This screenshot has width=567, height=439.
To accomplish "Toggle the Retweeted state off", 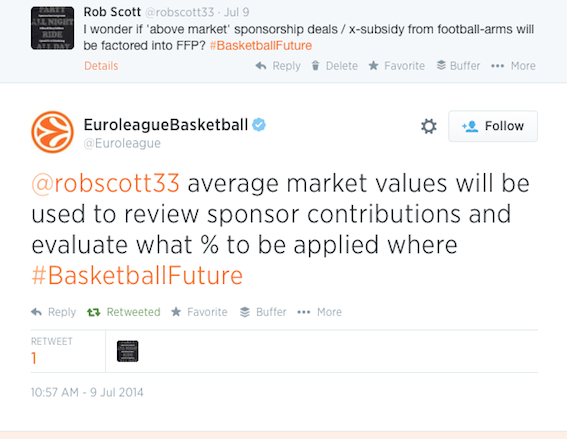I will pos(124,312).
